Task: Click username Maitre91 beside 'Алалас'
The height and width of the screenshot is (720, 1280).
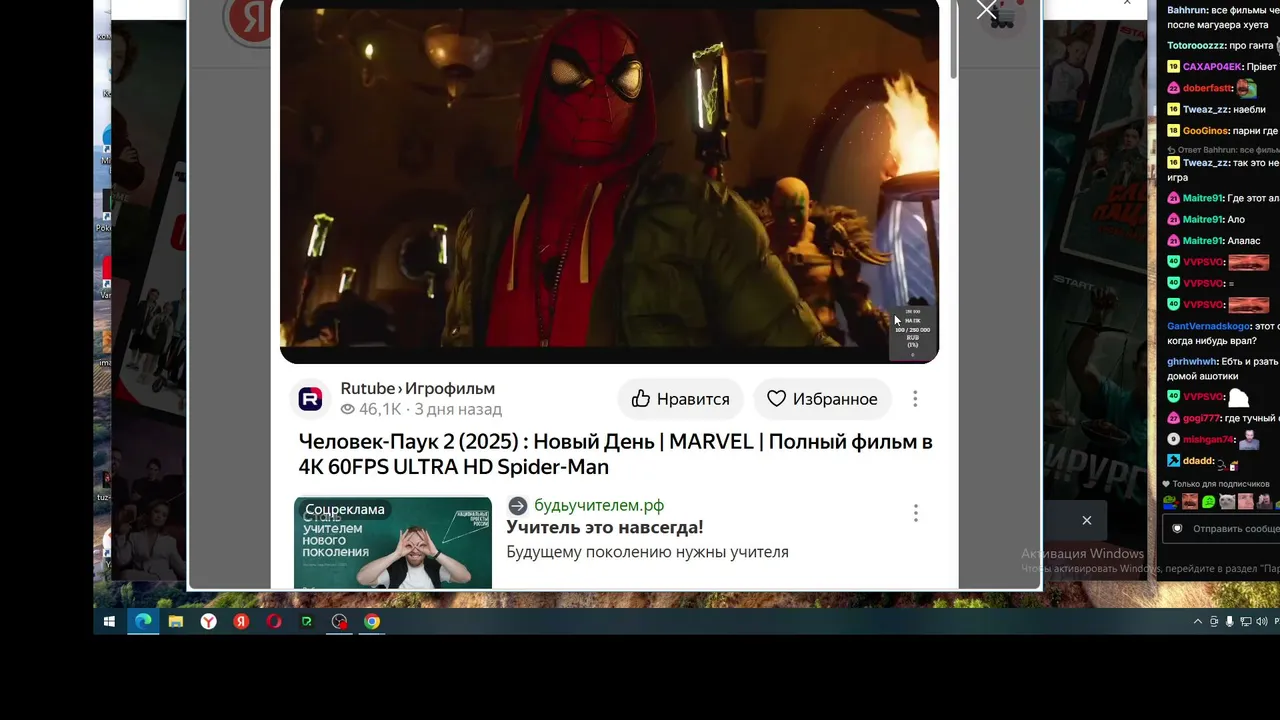Action: (1204, 241)
